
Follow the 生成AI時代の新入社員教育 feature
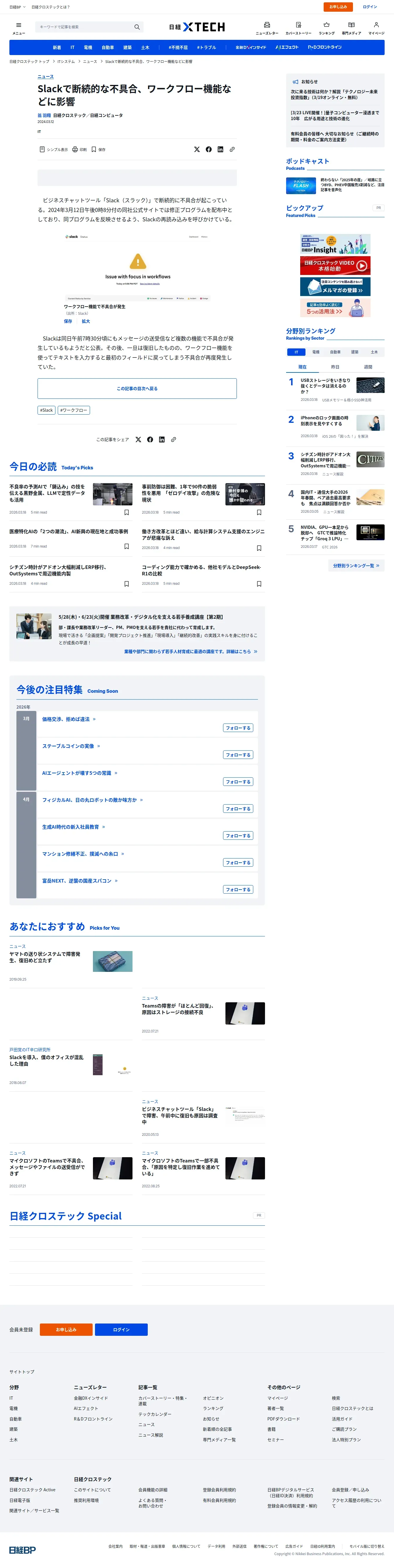[238, 836]
